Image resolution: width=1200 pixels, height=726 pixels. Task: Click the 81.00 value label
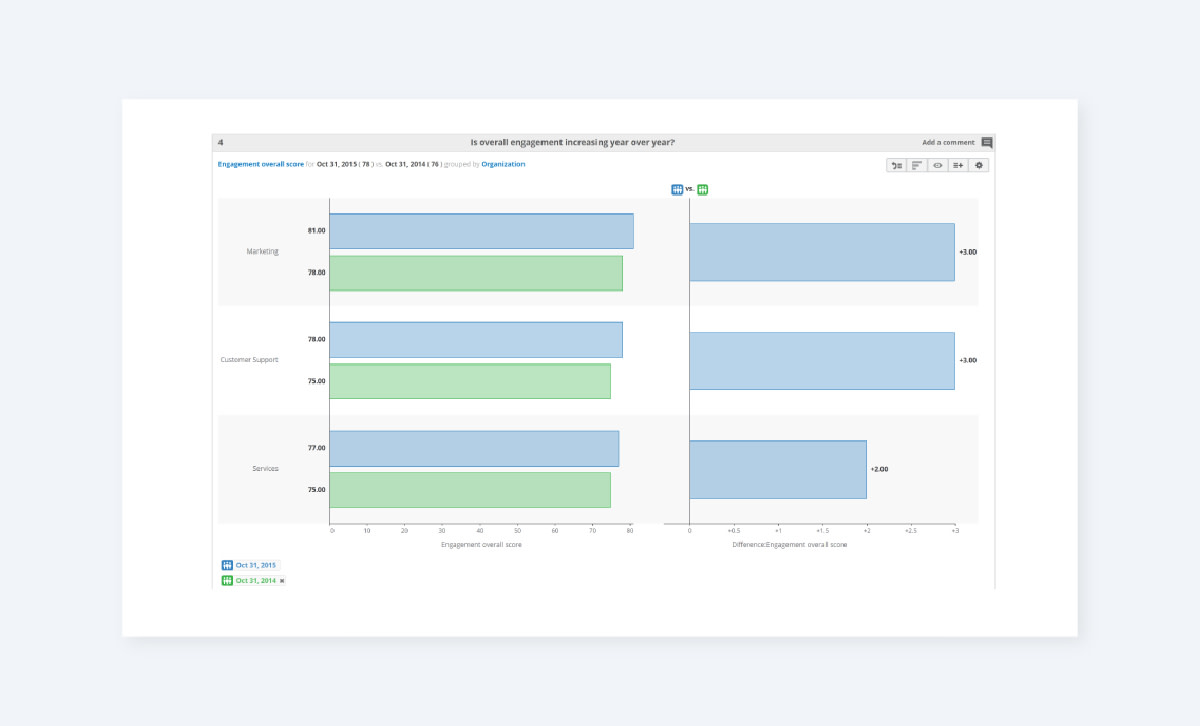[x=316, y=231]
